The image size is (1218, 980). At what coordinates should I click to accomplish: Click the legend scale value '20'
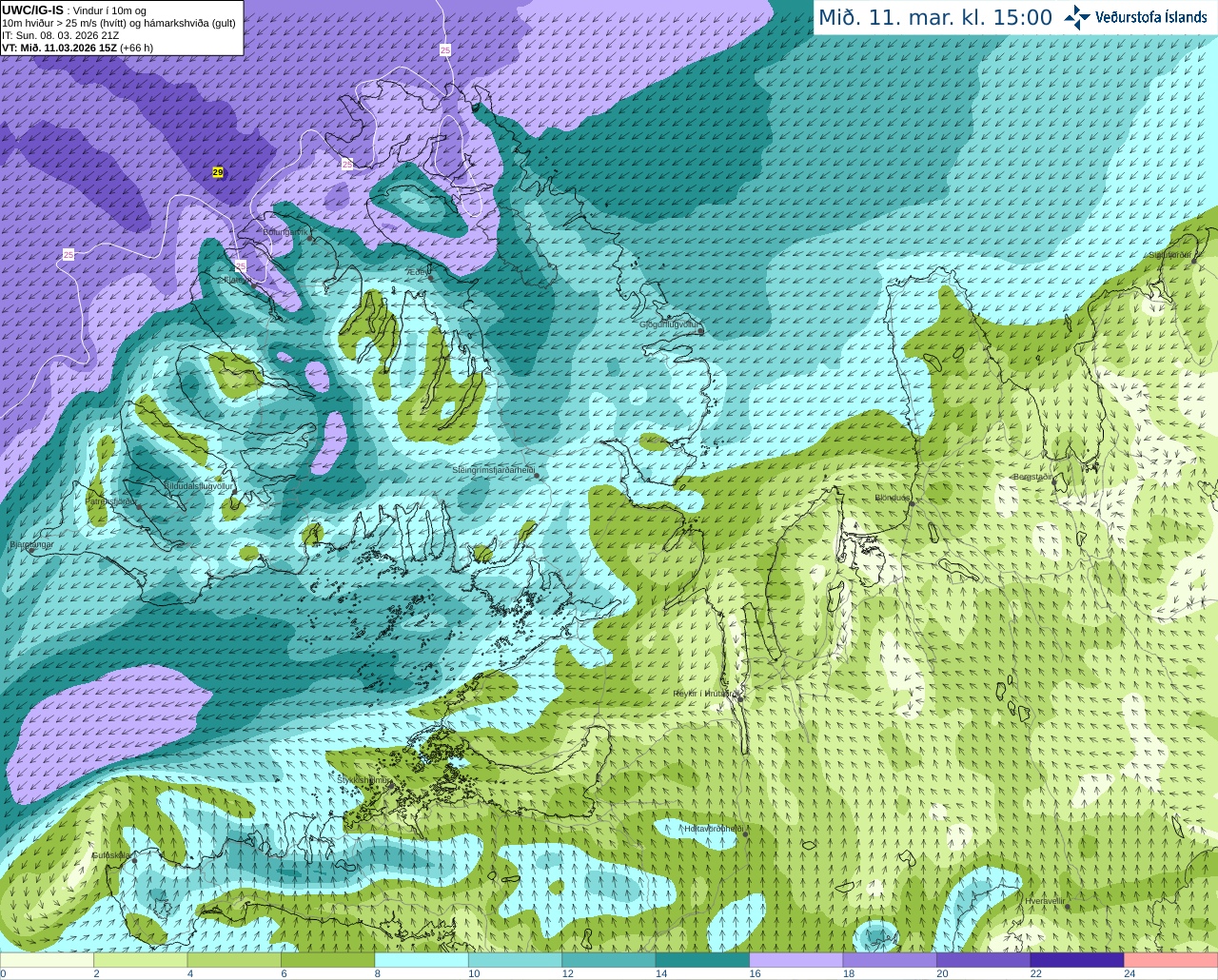(942, 973)
